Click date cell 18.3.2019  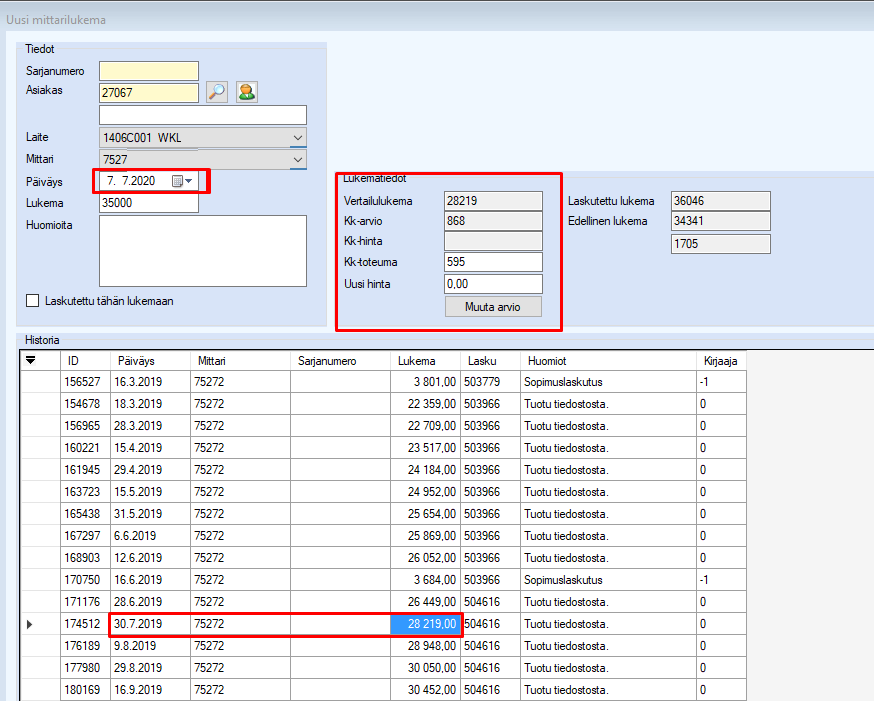pos(150,404)
